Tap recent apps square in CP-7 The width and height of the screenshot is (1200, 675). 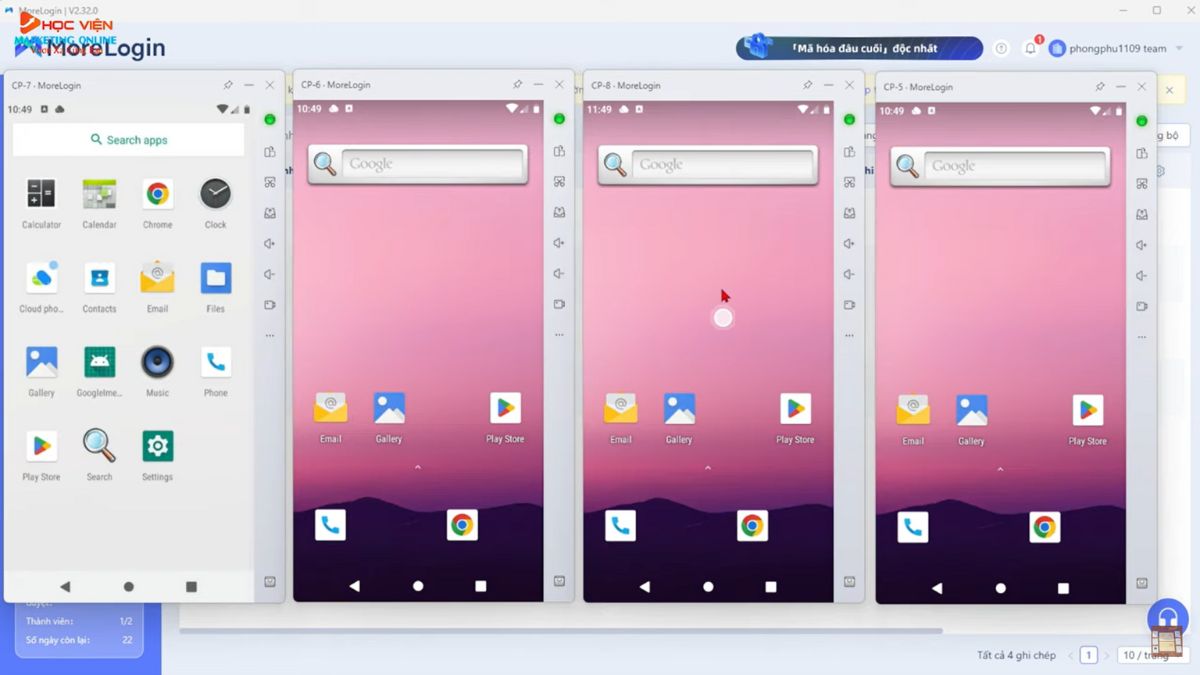191,587
